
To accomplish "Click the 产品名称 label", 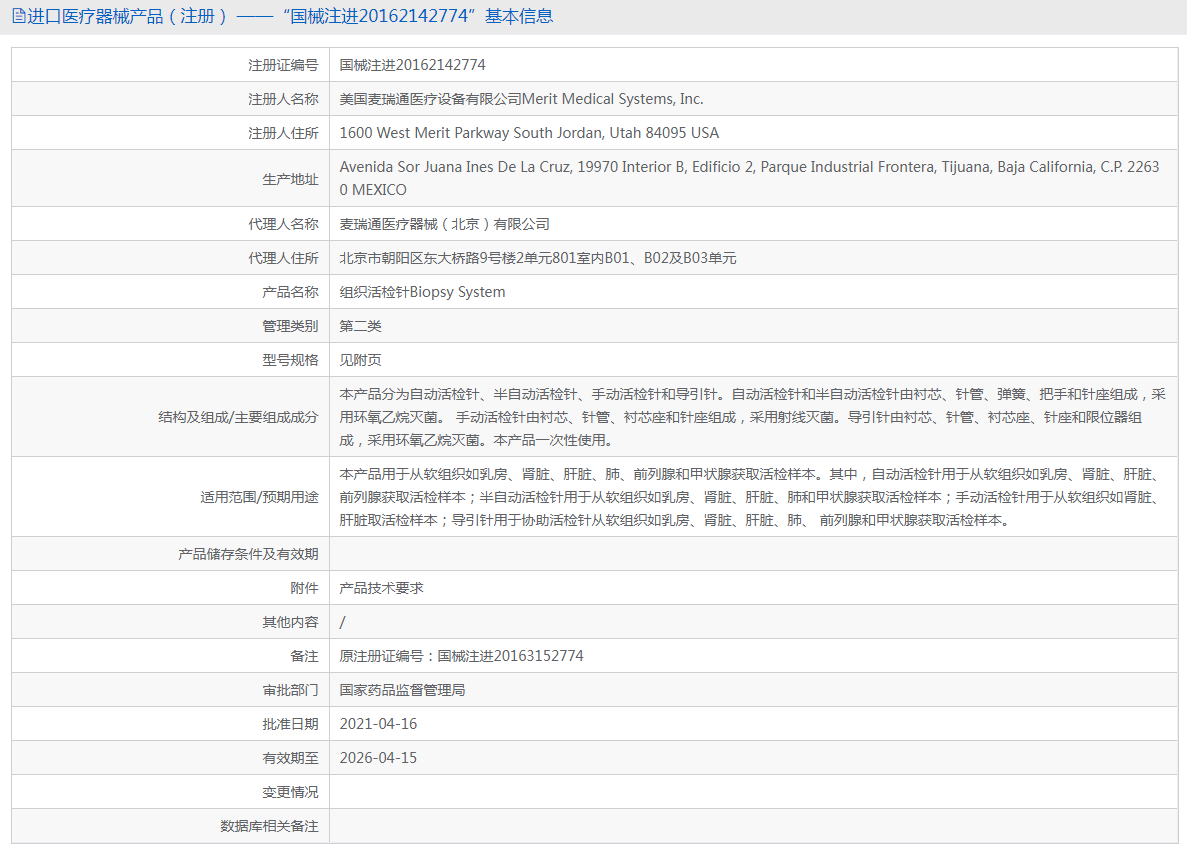I will click(290, 292).
